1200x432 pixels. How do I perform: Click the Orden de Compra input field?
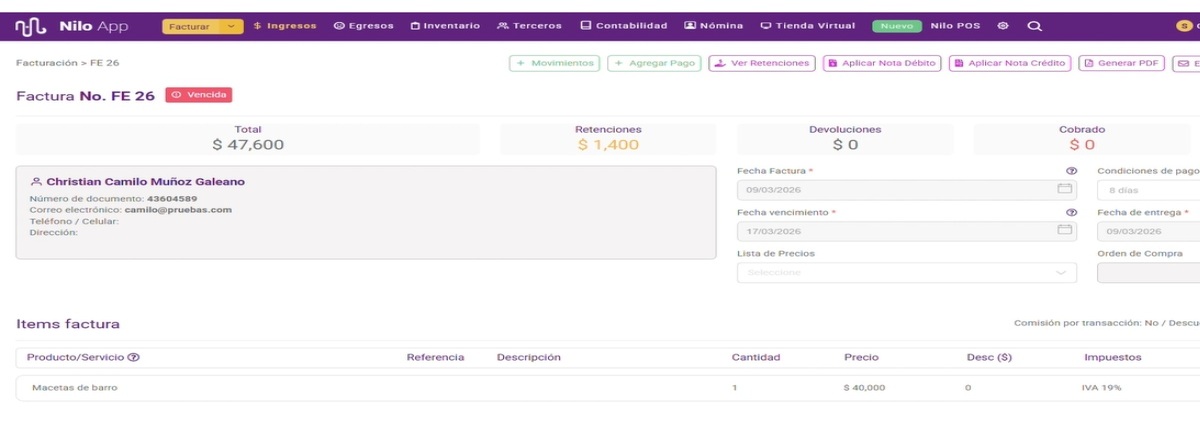[1147, 273]
